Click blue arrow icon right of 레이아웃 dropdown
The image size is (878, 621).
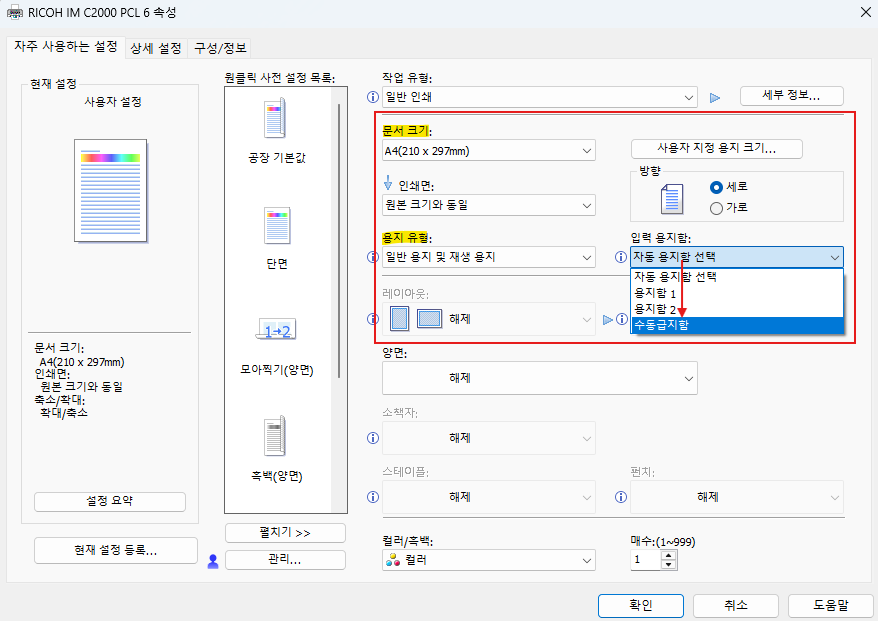608,320
